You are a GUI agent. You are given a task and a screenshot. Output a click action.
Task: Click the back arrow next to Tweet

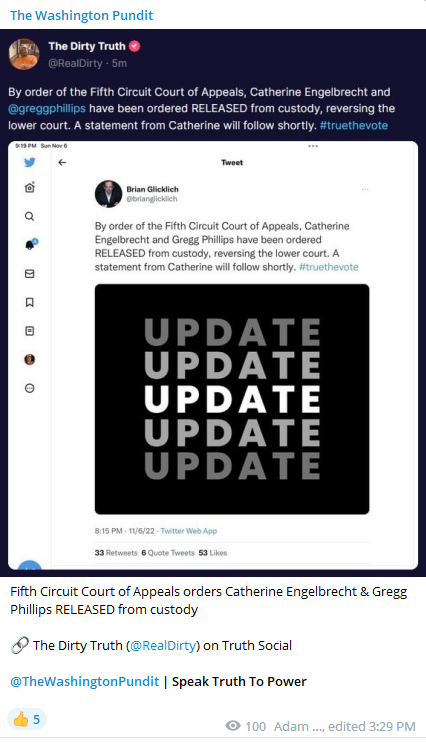click(62, 163)
